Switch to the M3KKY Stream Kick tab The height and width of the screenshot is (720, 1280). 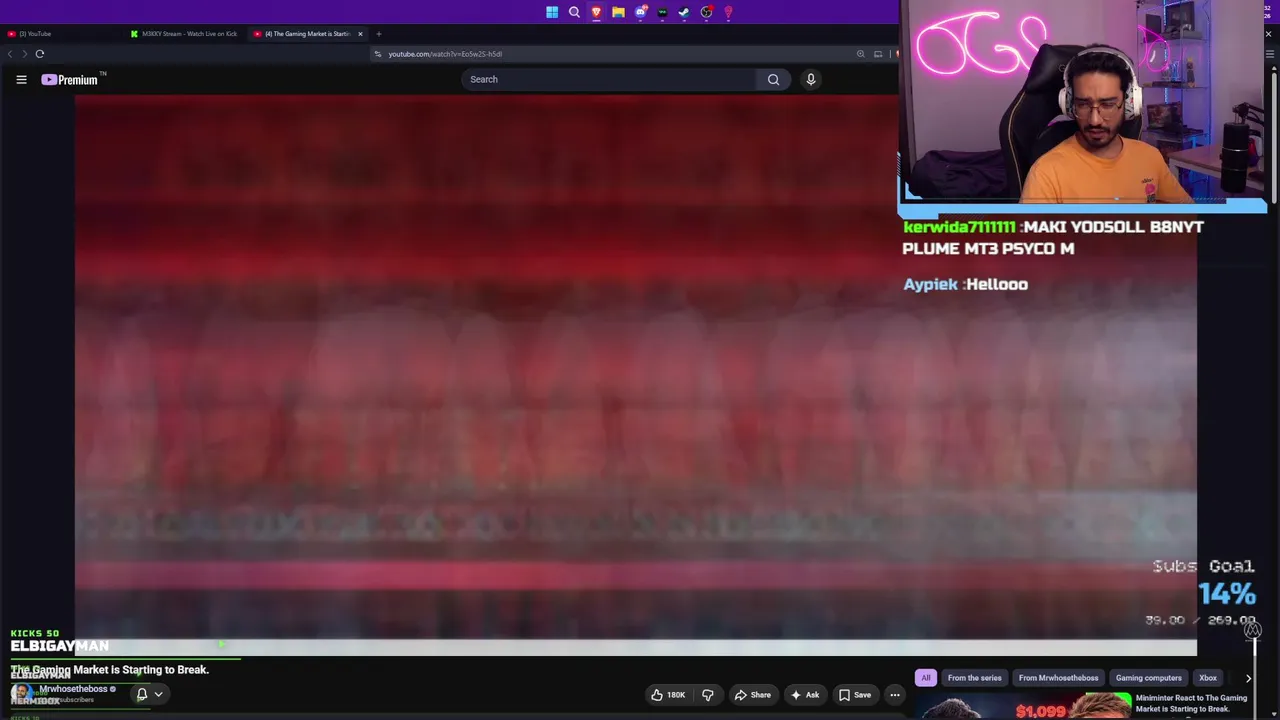click(x=185, y=34)
